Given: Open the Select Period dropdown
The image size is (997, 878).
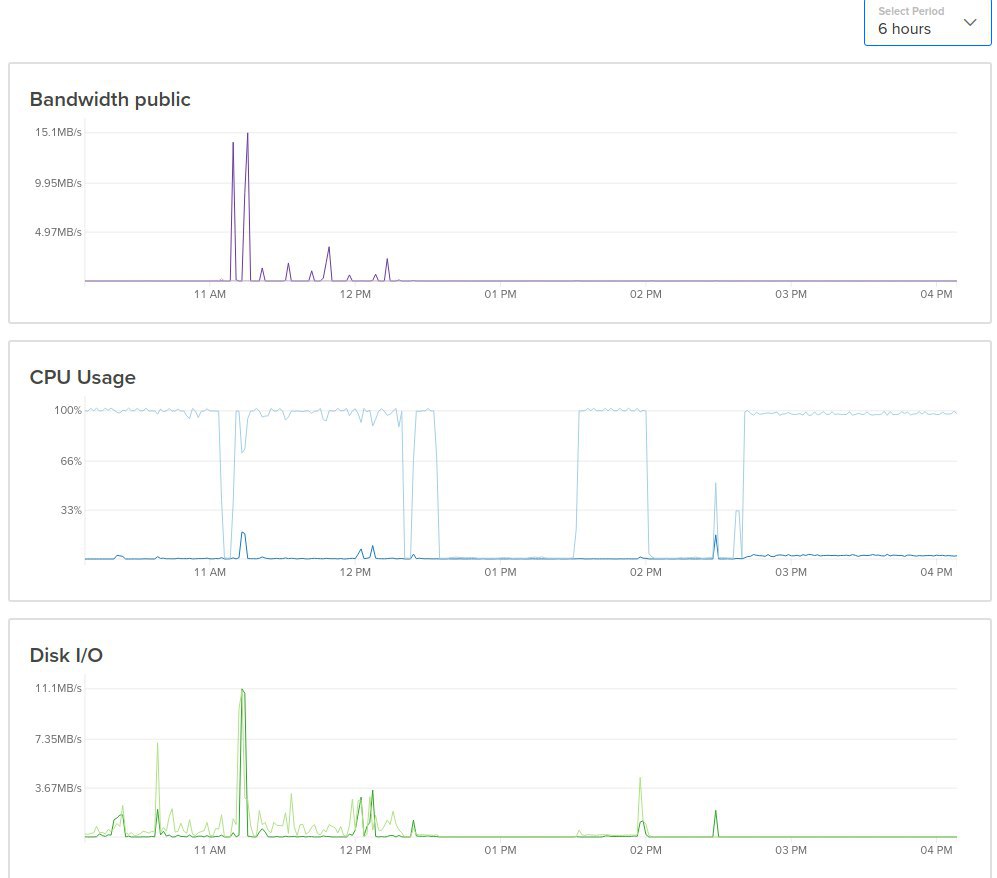Looking at the screenshot, I should pos(927,22).
